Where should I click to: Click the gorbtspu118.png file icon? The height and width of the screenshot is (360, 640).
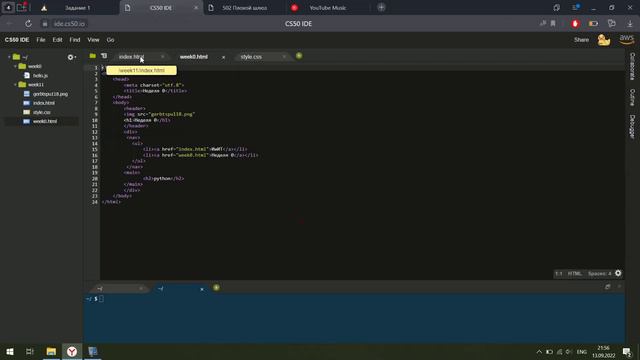(x=27, y=94)
